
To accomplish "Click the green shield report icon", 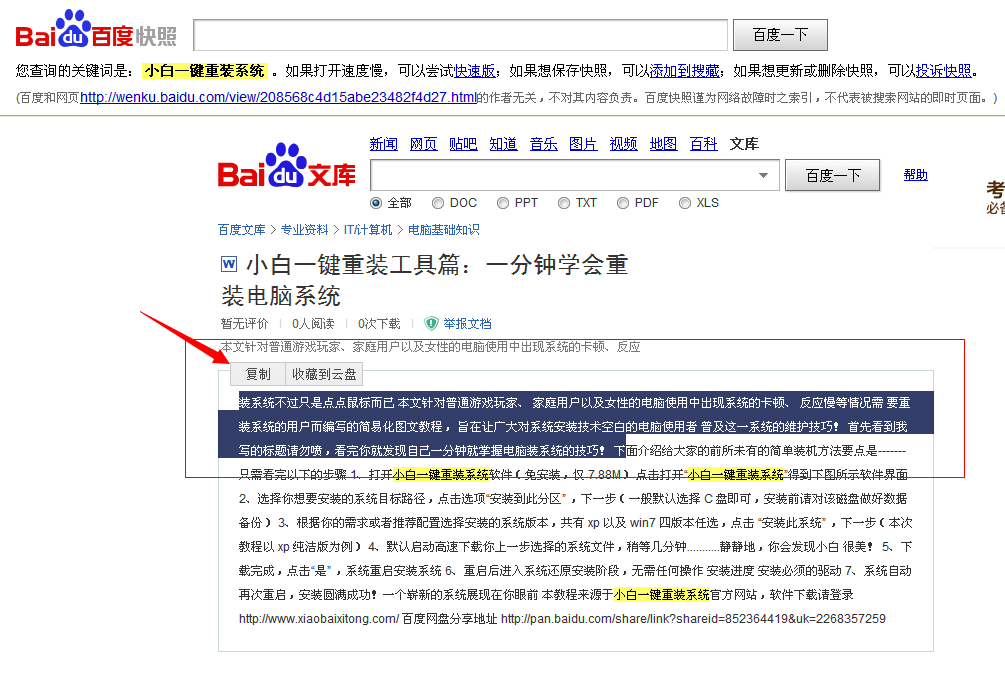I will click(431, 323).
